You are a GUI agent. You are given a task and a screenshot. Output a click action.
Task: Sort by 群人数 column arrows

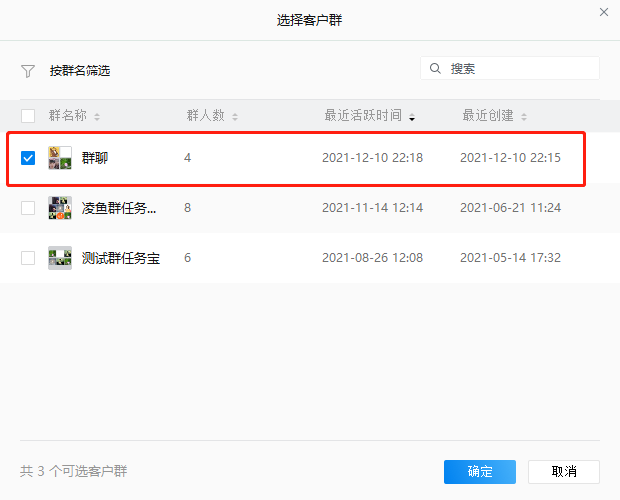point(235,117)
